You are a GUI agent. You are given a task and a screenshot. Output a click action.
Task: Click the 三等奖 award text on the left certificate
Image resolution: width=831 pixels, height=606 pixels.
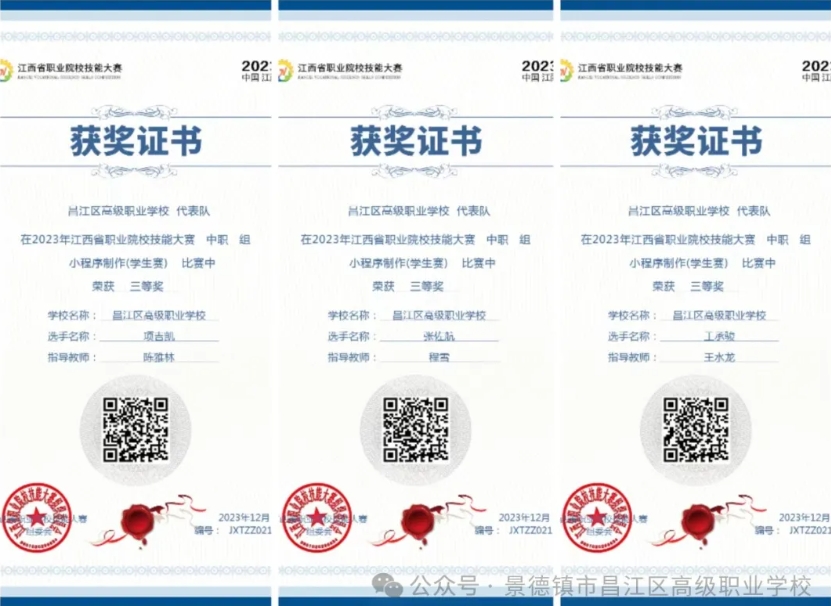coord(146,286)
